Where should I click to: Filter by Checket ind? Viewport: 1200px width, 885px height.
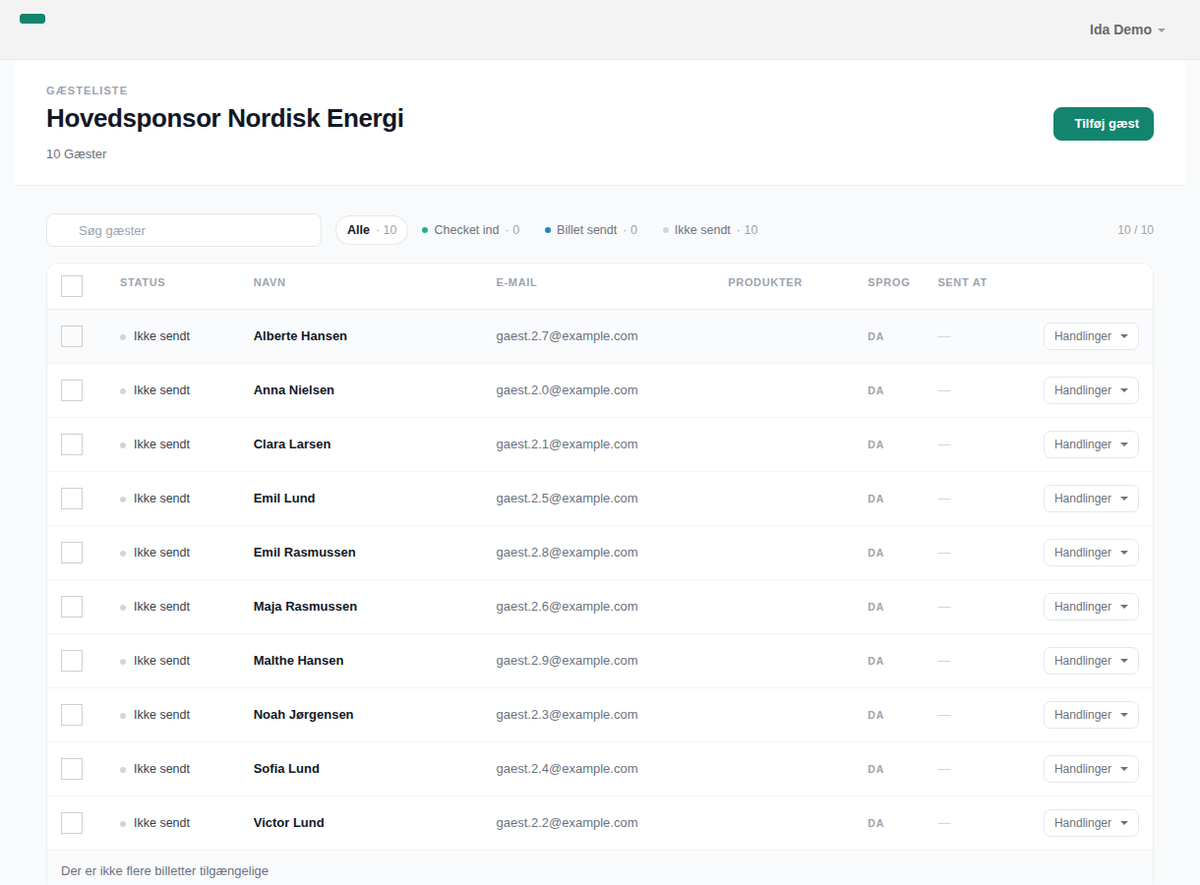471,230
